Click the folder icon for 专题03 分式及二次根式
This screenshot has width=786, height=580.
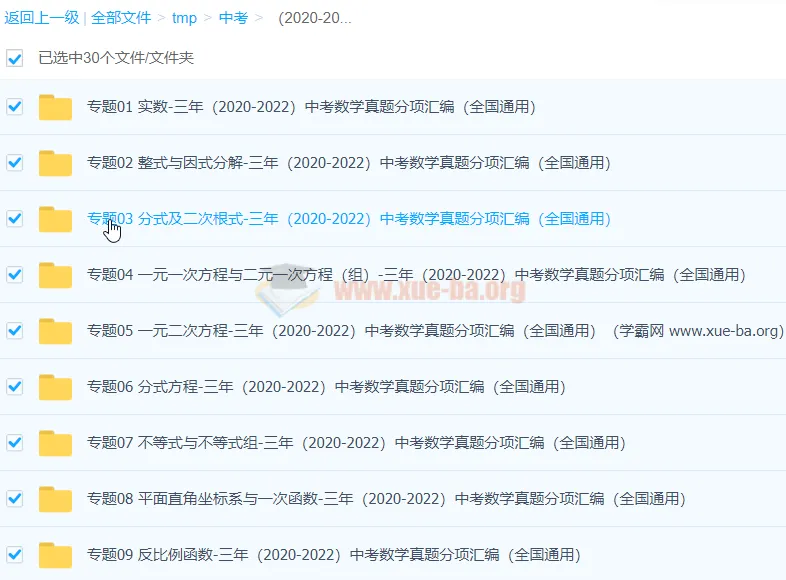click(x=55, y=219)
